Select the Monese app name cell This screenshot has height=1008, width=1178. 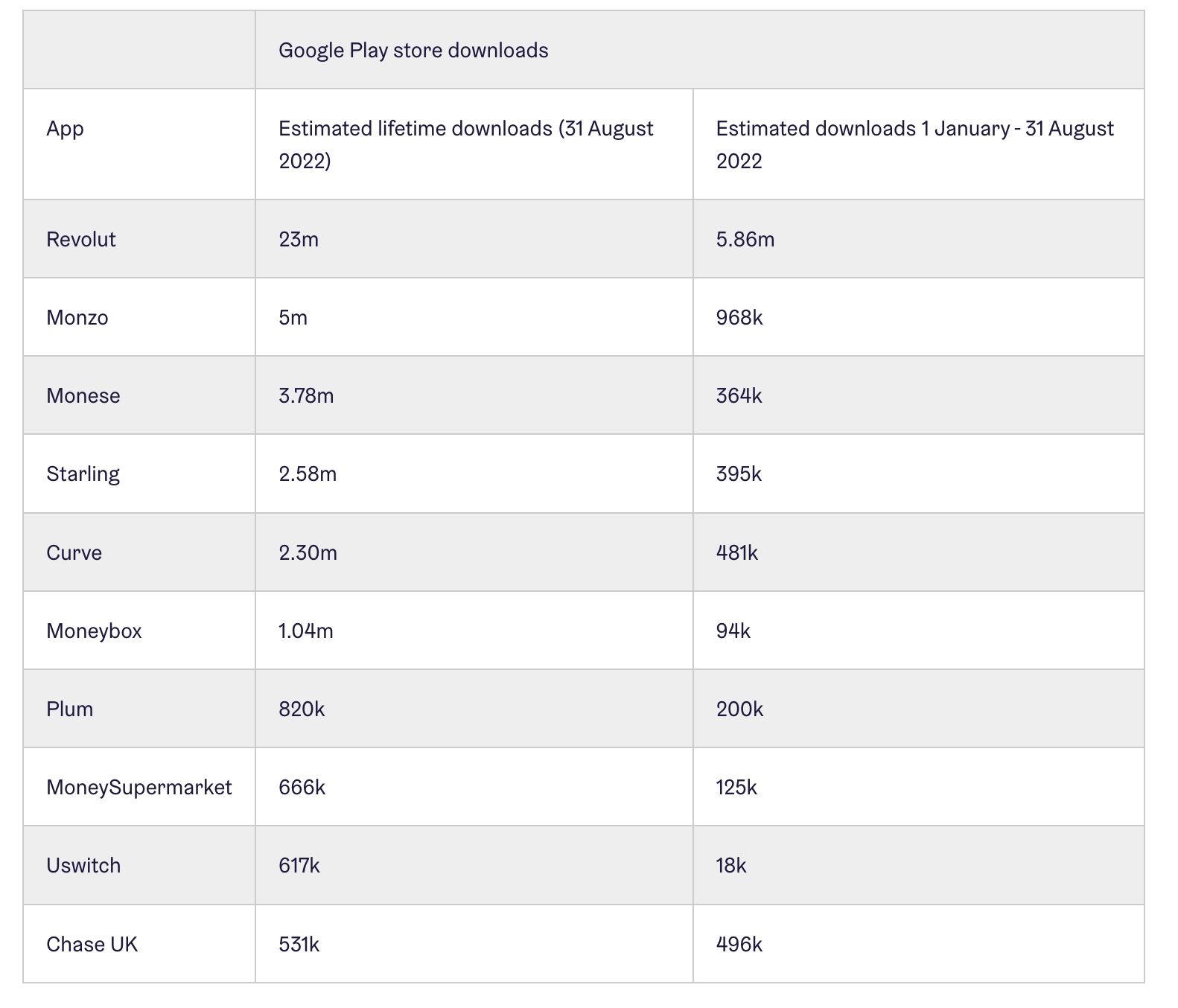[x=139, y=395]
